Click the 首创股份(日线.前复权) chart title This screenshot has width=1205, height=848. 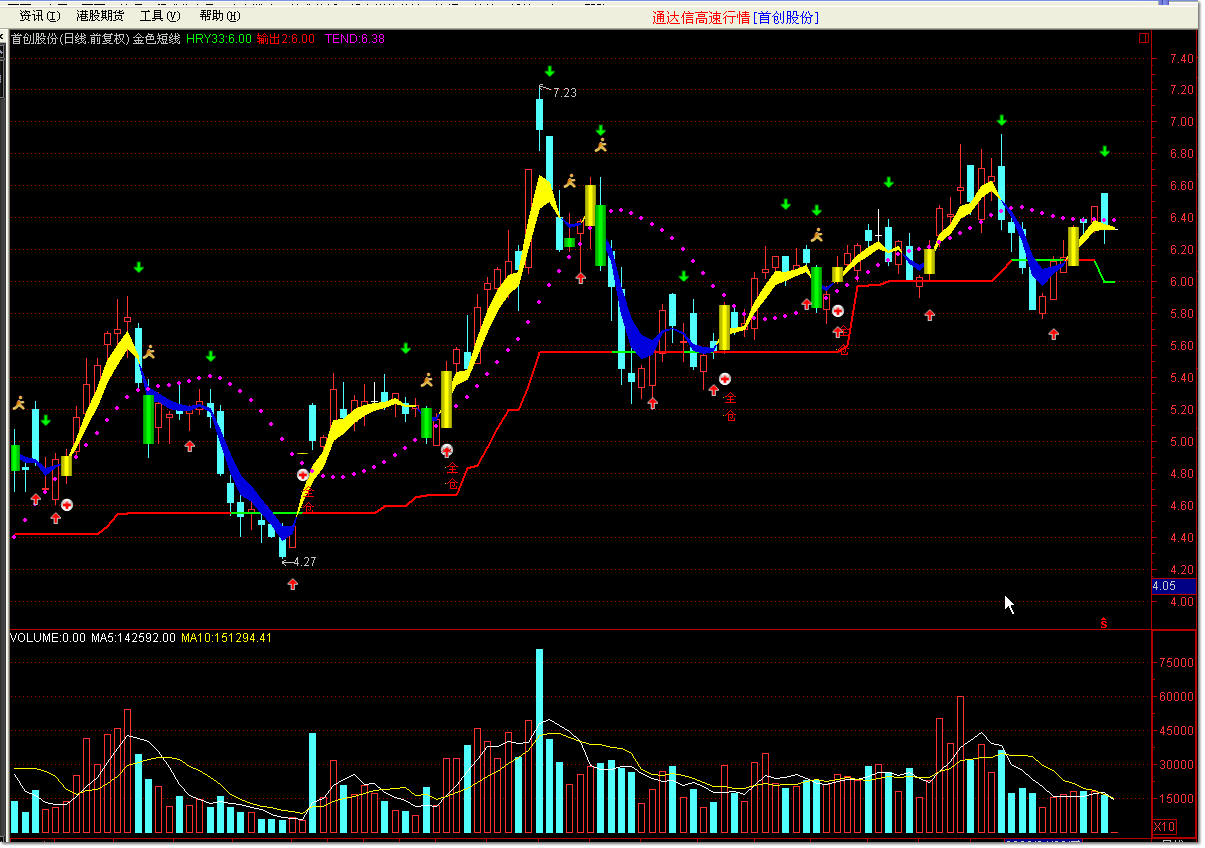[70, 39]
